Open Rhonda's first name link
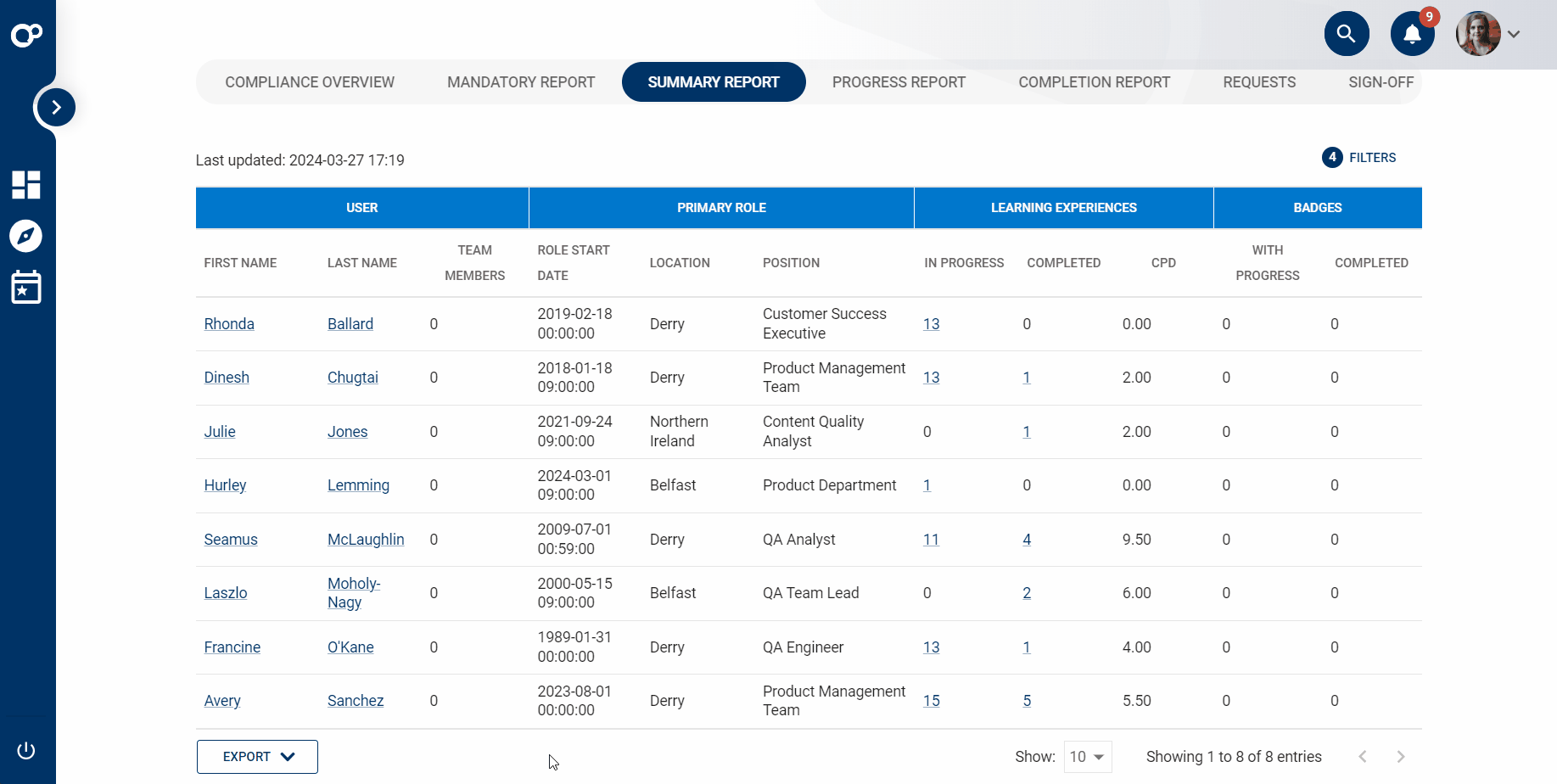Viewport: 1557px width, 784px height. tap(228, 323)
